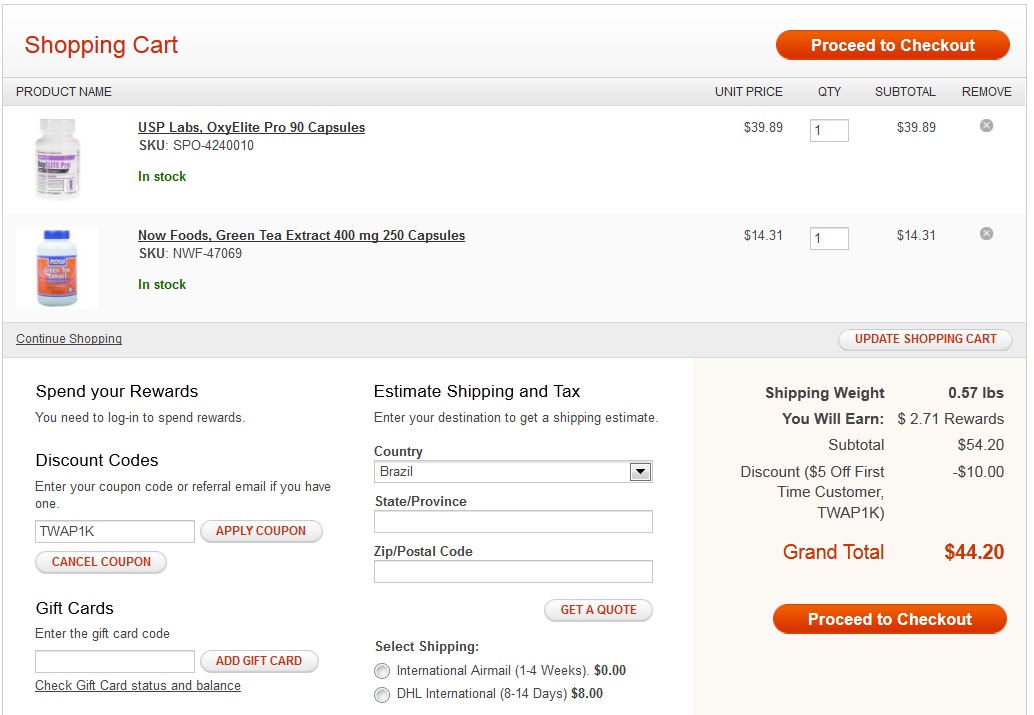Open the USP Labs OxyElite Pro product link
Viewport: 1034px width, 715px height.
click(x=251, y=127)
